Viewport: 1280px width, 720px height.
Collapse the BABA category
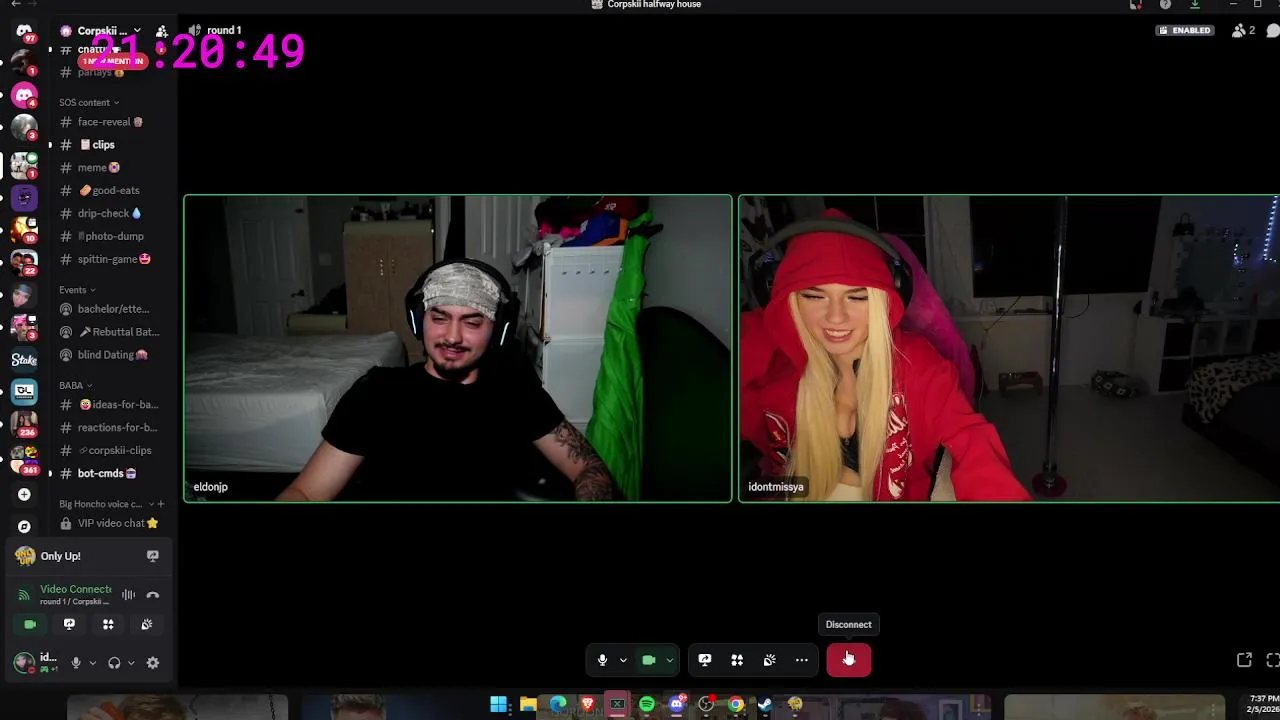click(x=75, y=385)
